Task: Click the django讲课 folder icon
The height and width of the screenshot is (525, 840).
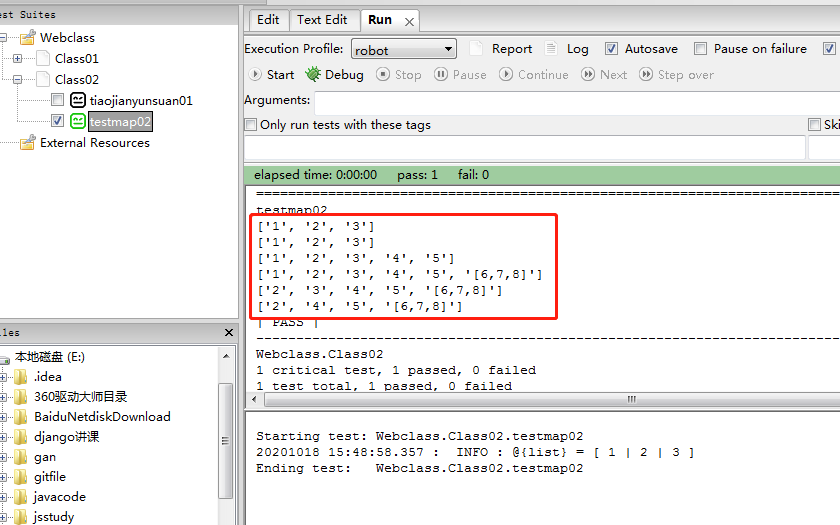Action: pos(20,437)
